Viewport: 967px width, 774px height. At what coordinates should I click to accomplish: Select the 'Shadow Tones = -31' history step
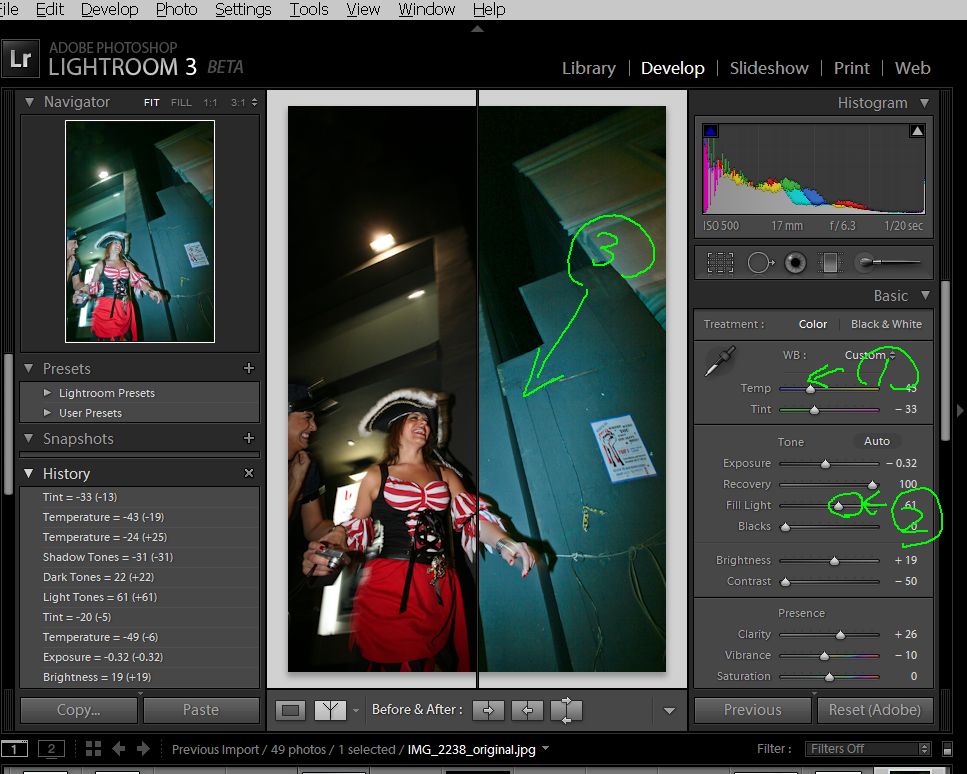[x=98, y=557]
